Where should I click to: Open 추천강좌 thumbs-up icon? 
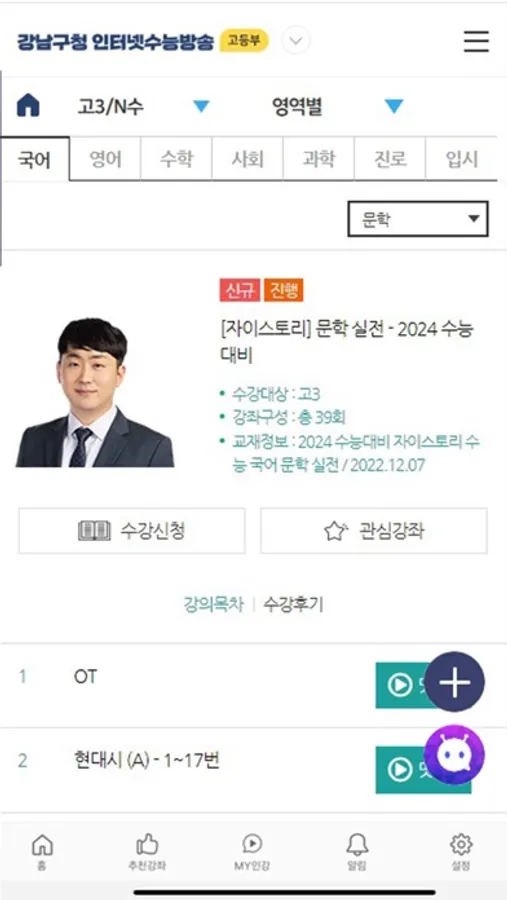pyautogui.click(x=147, y=852)
